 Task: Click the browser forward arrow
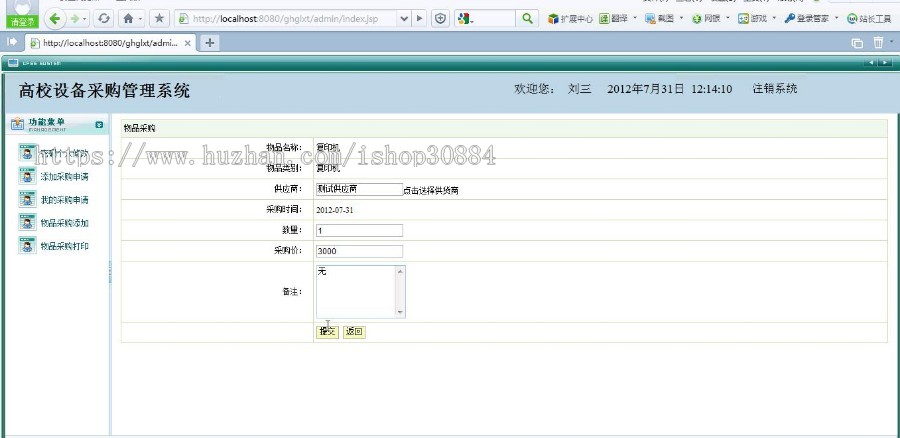tap(75, 19)
